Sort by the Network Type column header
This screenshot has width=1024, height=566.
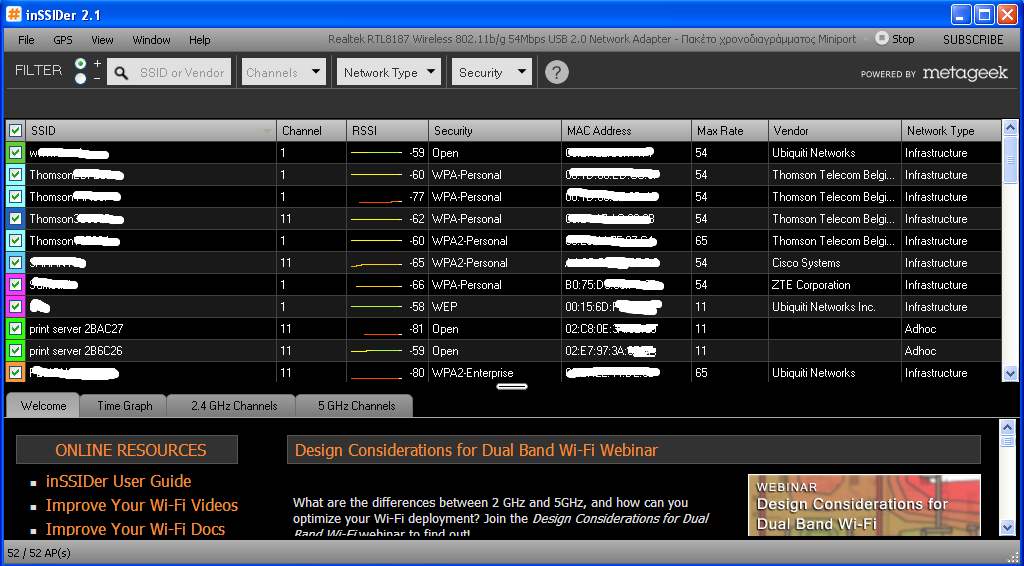pos(951,131)
